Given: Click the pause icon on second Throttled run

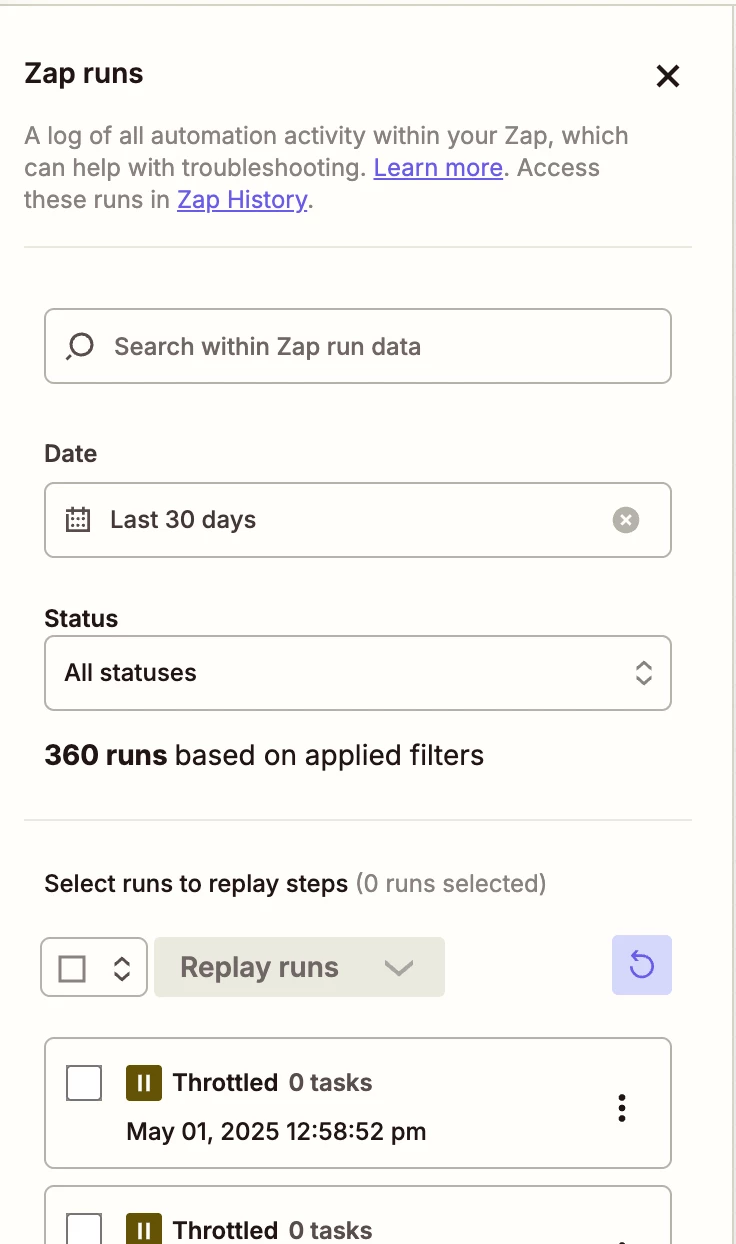Looking at the screenshot, I should 144,1229.
